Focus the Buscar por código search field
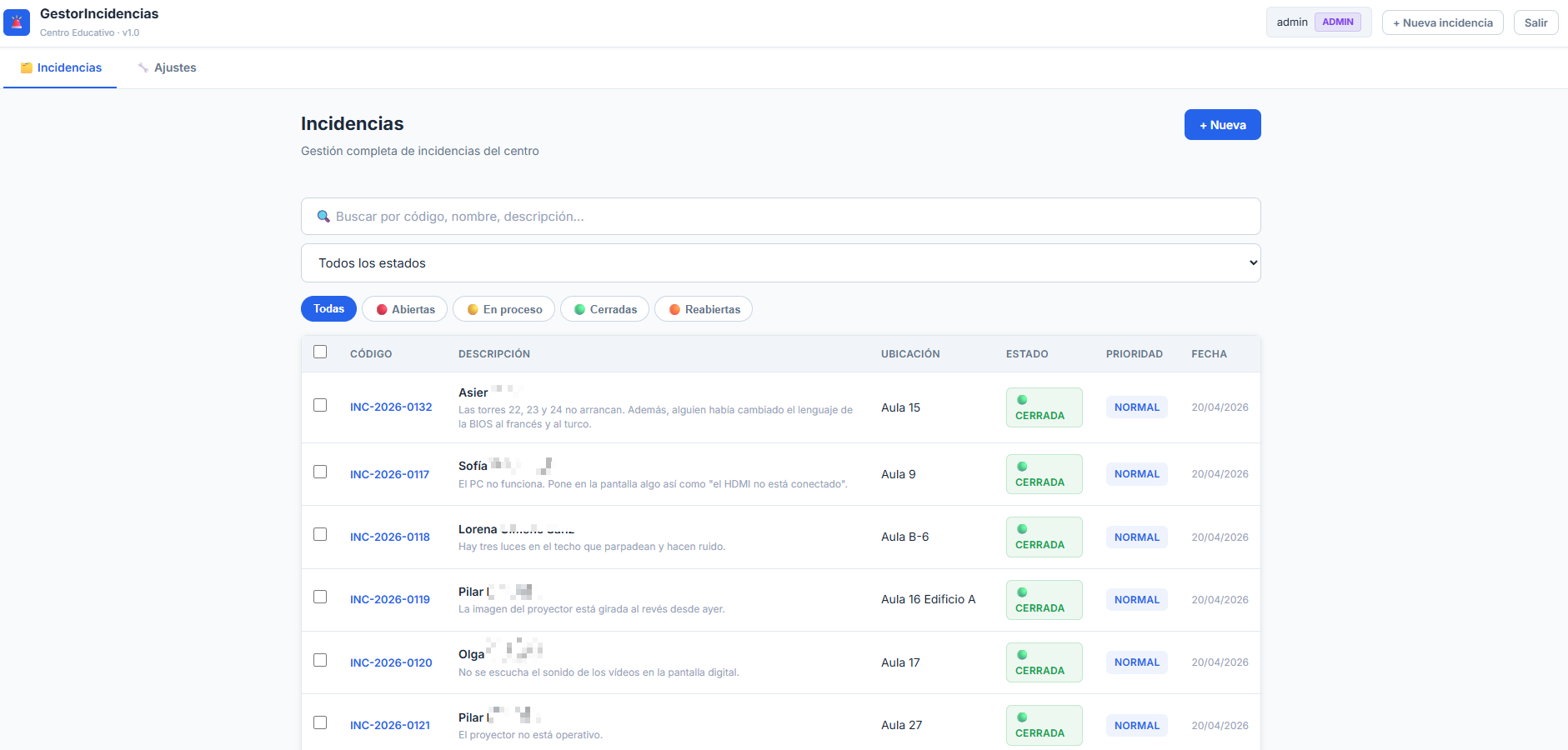 click(780, 216)
